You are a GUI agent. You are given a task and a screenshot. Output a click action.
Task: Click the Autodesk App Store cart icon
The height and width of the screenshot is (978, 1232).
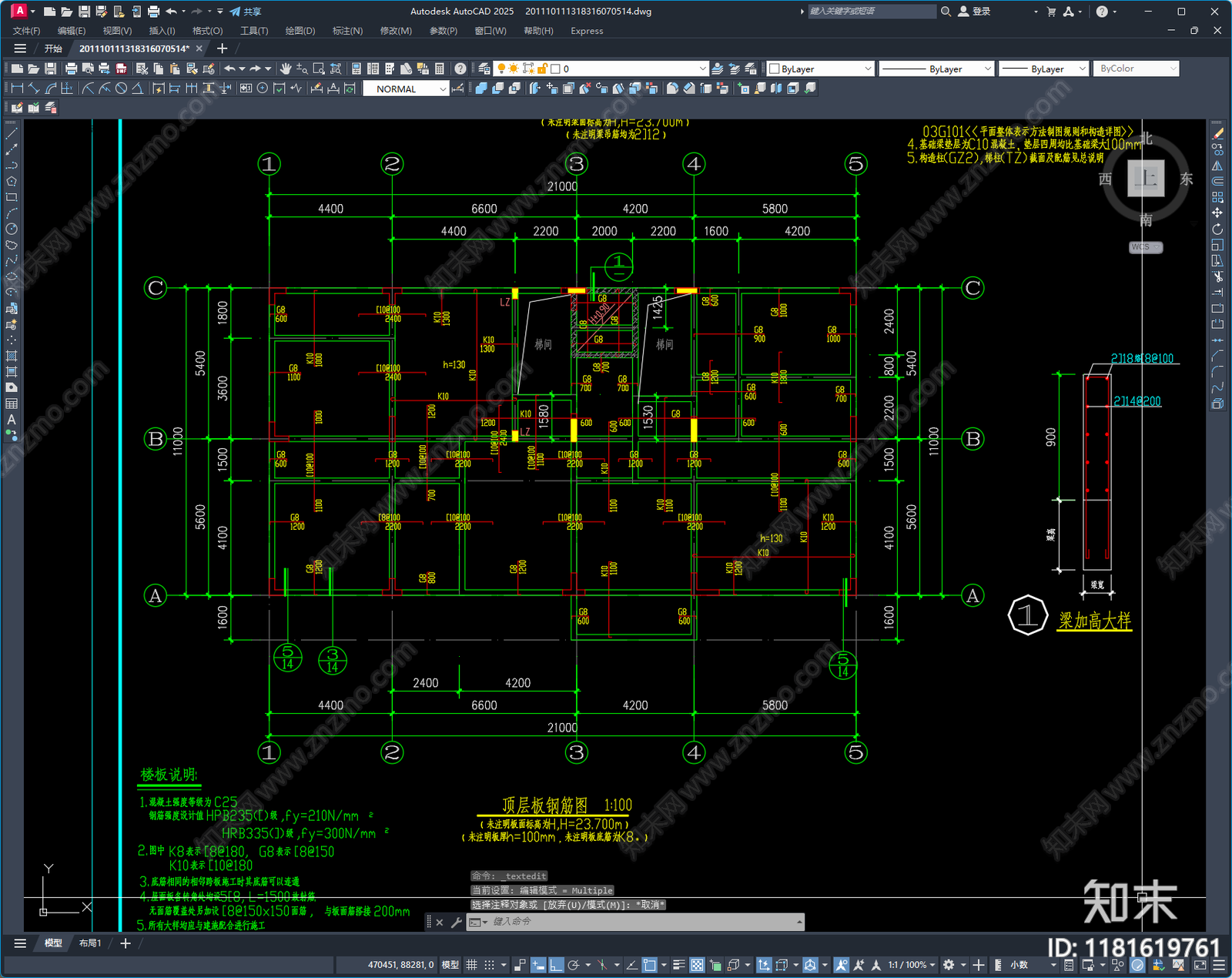click(x=1051, y=12)
